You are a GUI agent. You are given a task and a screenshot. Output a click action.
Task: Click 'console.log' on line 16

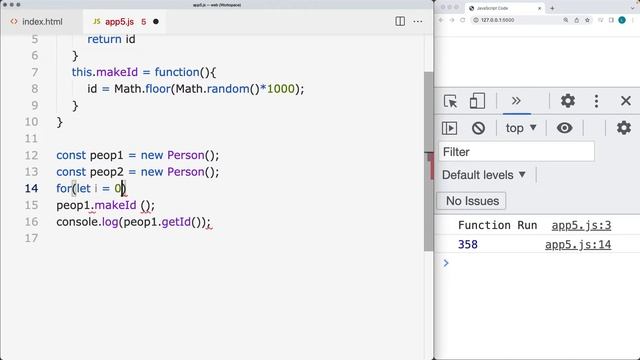87,222
